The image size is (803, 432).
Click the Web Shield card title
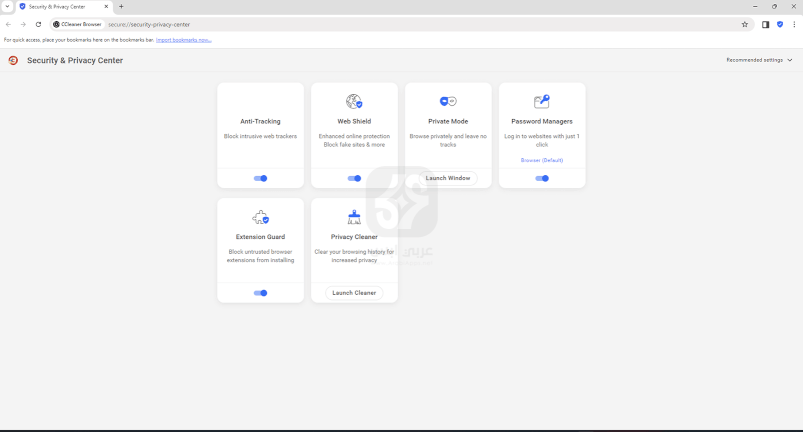click(x=354, y=121)
